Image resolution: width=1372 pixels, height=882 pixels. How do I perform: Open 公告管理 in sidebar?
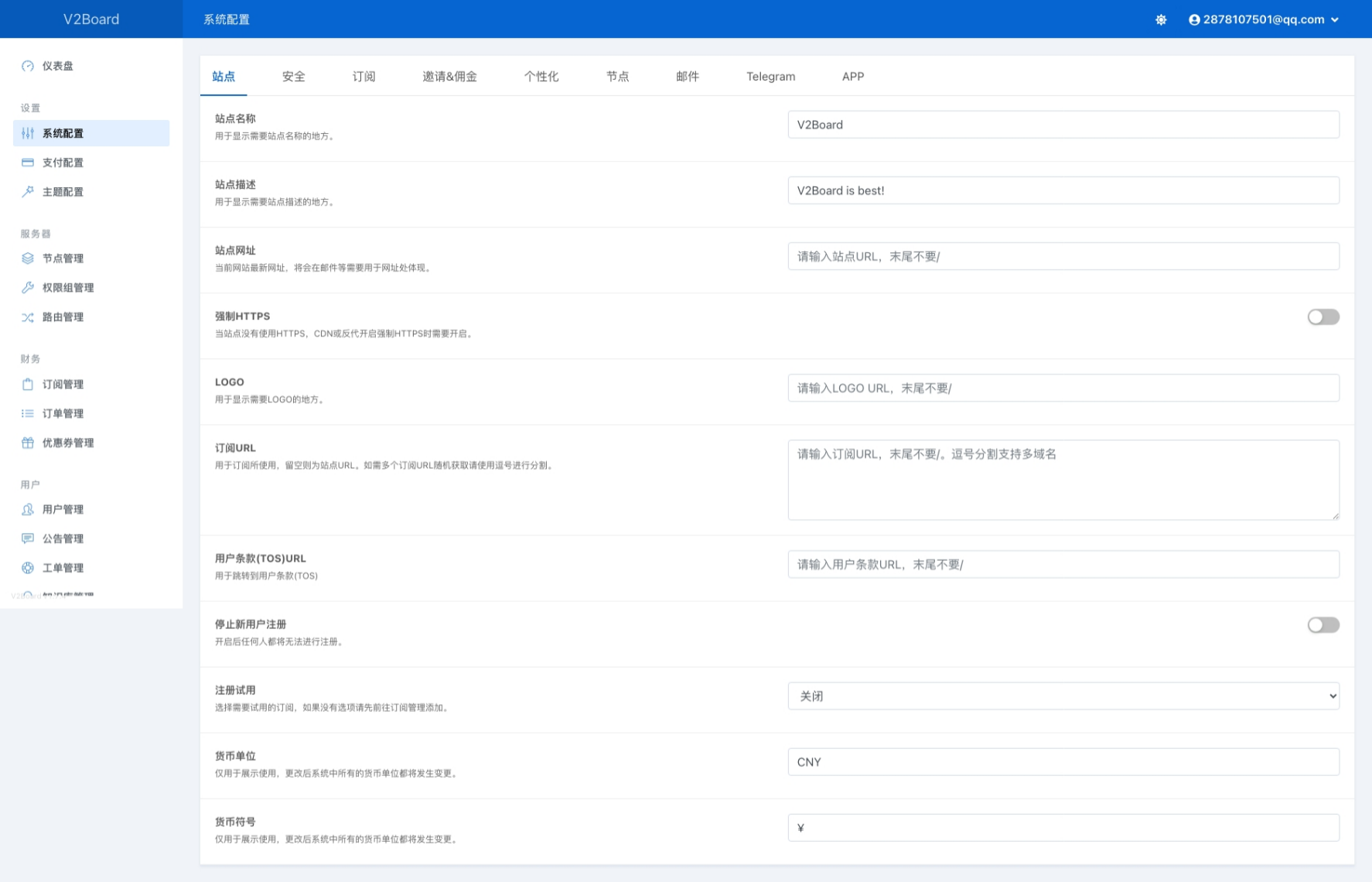(x=91, y=538)
